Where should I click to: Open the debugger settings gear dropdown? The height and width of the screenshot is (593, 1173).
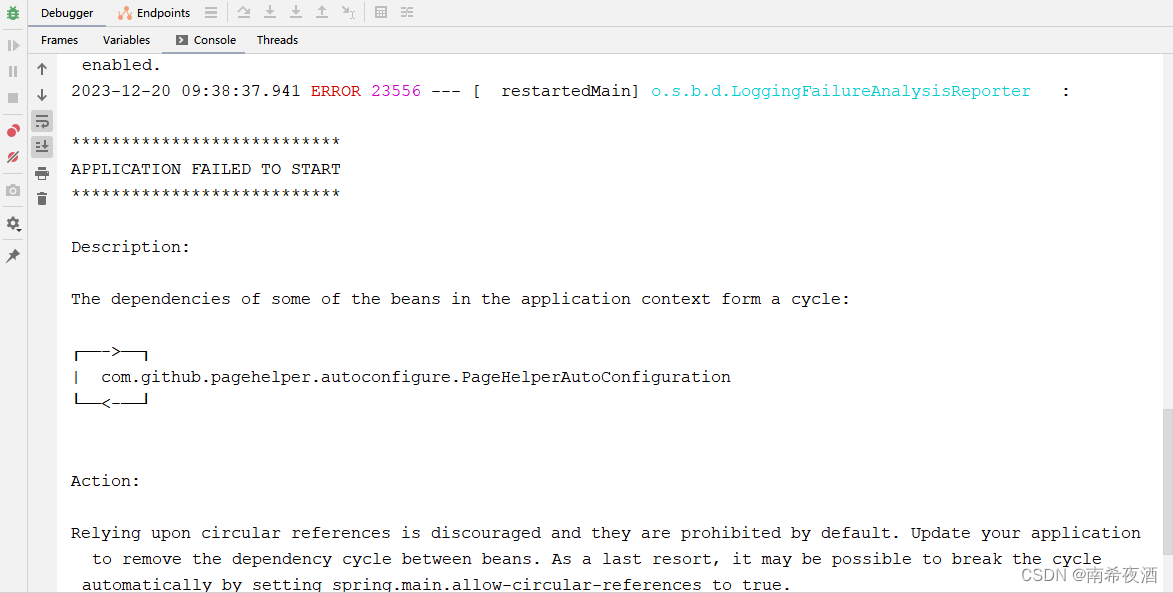(13, 224)
